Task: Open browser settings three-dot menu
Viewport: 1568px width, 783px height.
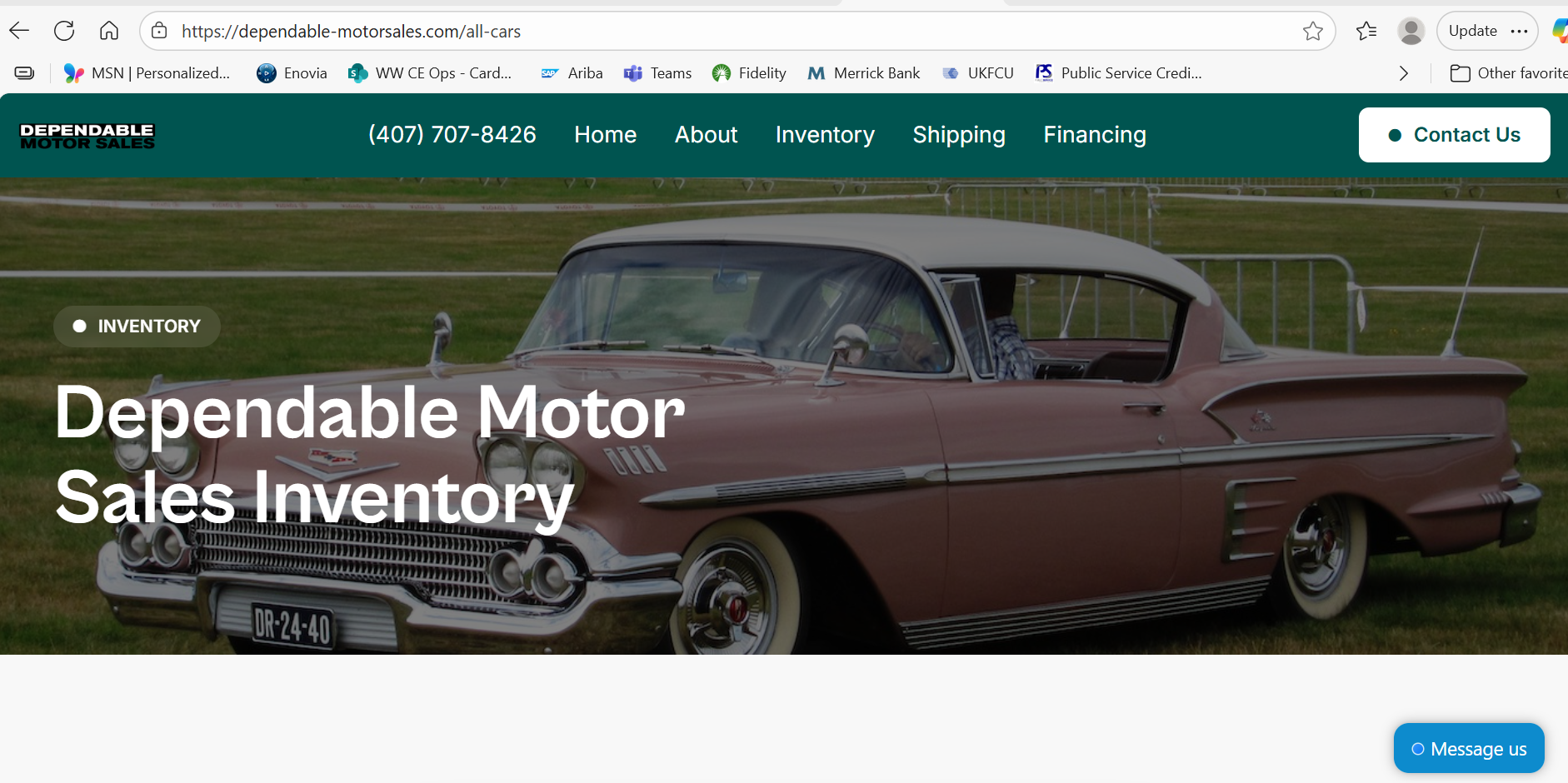Action: click(1519, 32)
